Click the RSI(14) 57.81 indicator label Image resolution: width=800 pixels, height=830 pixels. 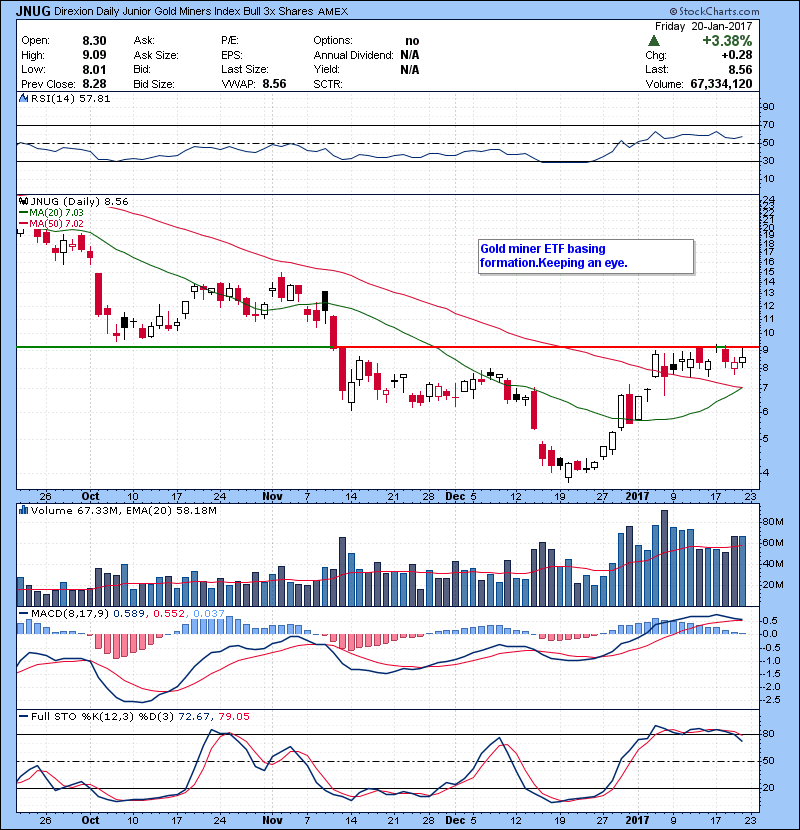(x=70, y=98)
